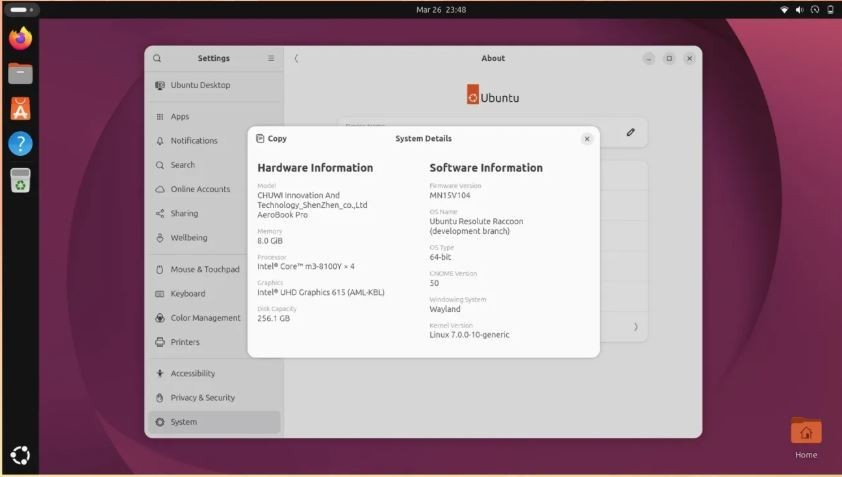Open the Search settings panel
The height and width of the screenshot is (477, 842).
[x=214, y=165]
